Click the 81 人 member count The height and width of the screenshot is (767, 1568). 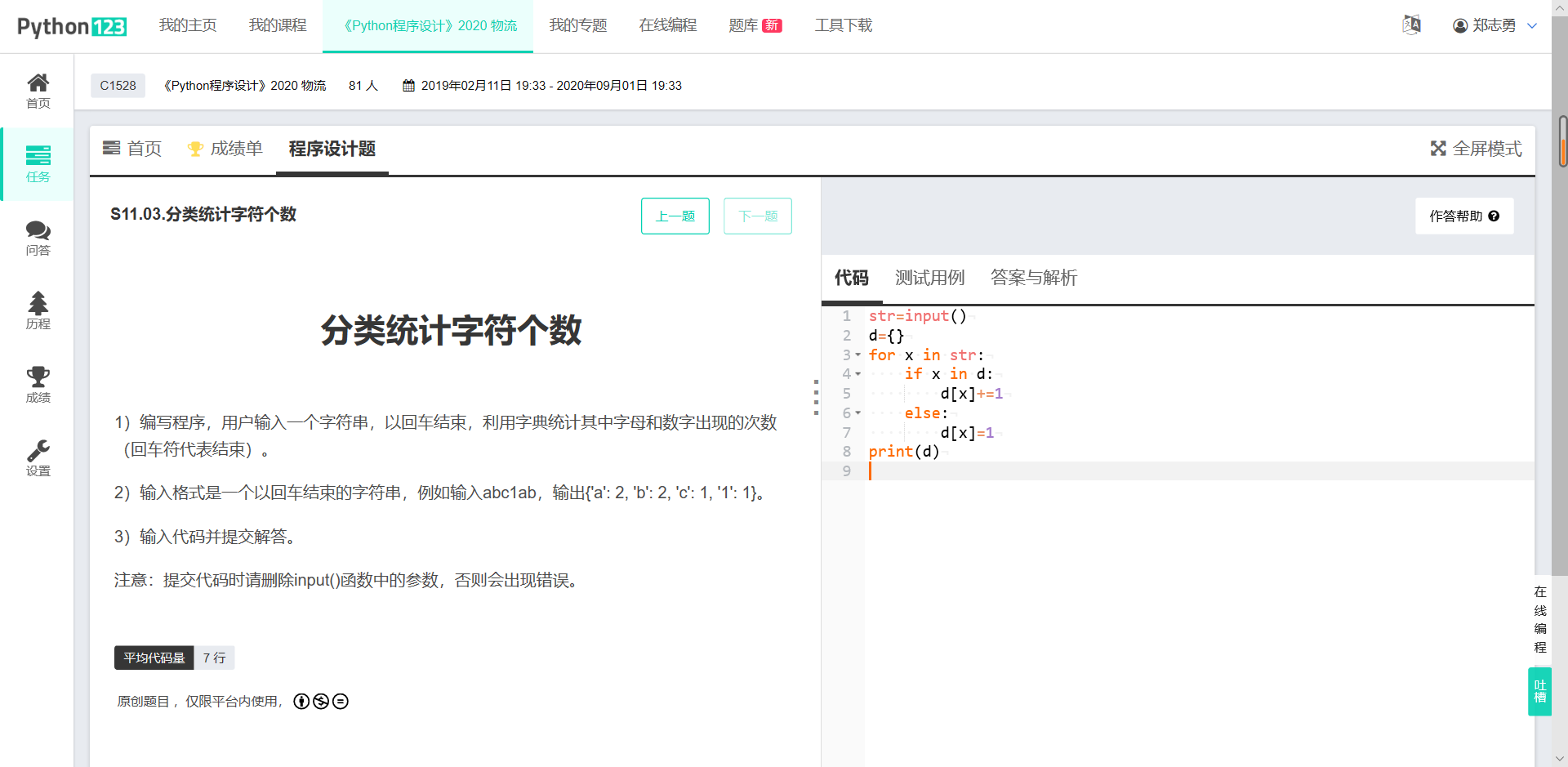click(x=363, y=86)
